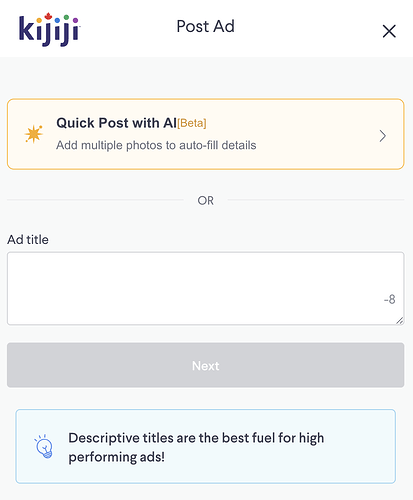Image resolution: width=413 pixels, height=500 pixels.
Task: Click the lightbulb tip icon
Action: [44, 447]
